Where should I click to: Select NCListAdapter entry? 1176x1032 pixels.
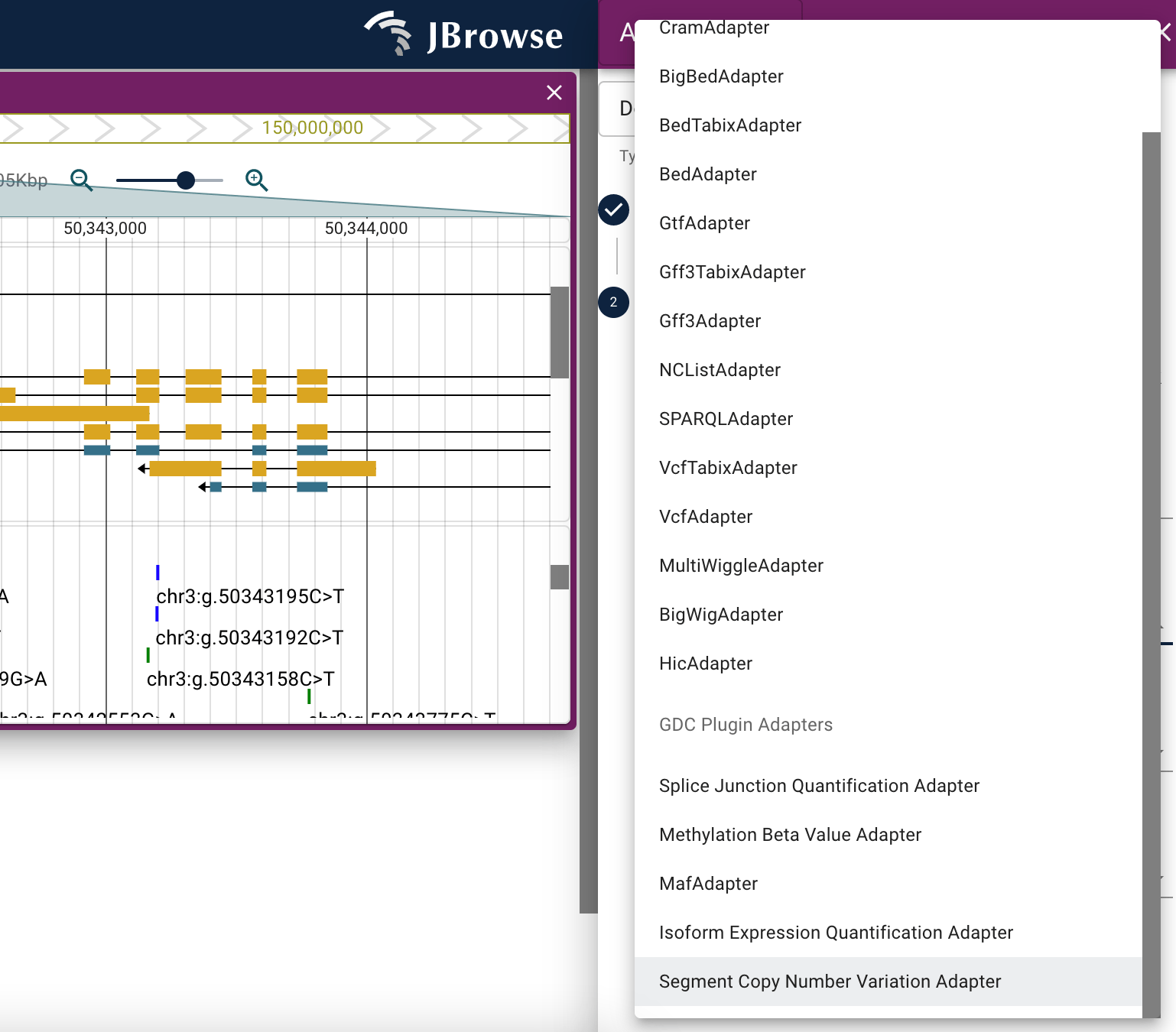point(888,370)
